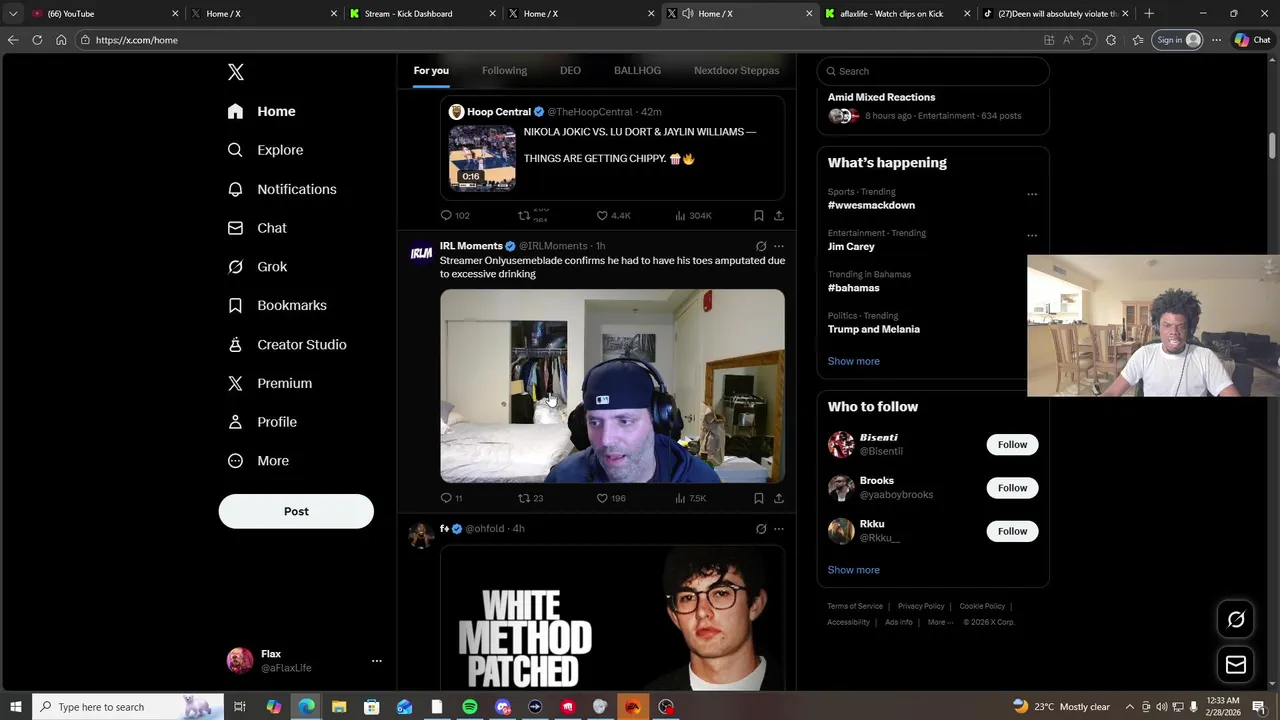Open the Profile sidebar item

(x=263, y=422)
